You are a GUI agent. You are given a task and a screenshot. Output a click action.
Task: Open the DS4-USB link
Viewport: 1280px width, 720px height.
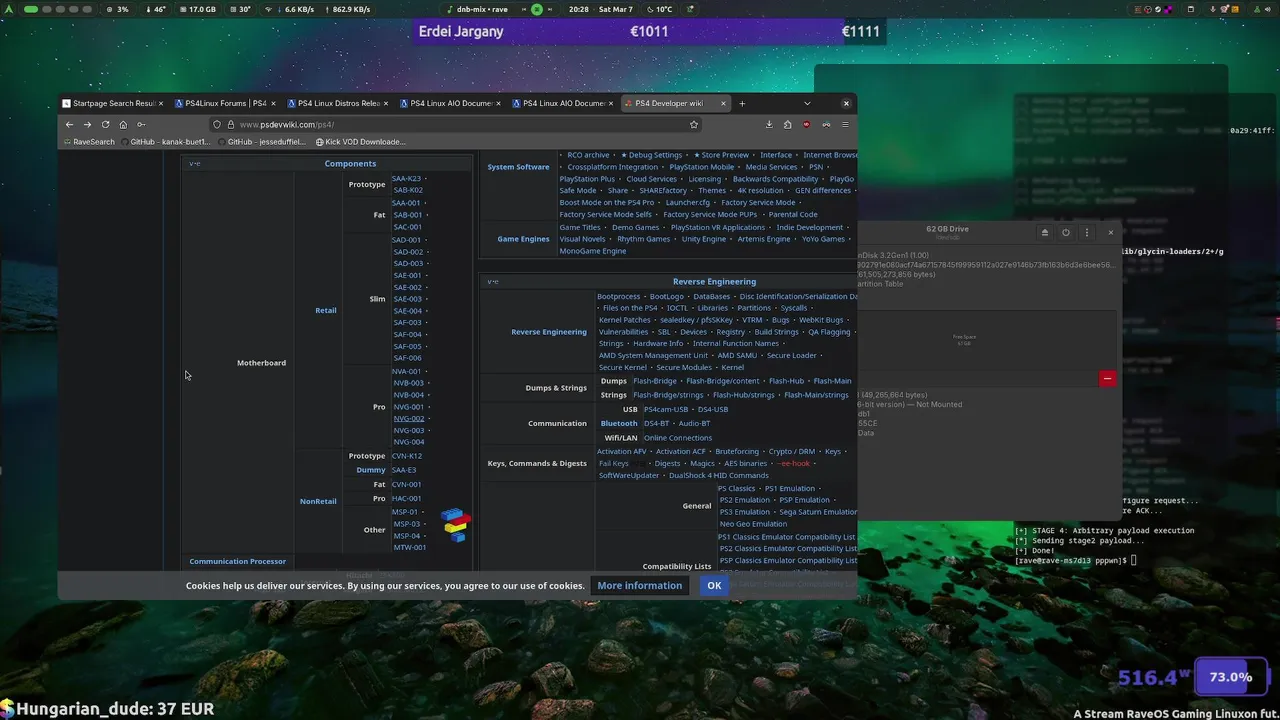pyautogui.click(x=713, y=409)
